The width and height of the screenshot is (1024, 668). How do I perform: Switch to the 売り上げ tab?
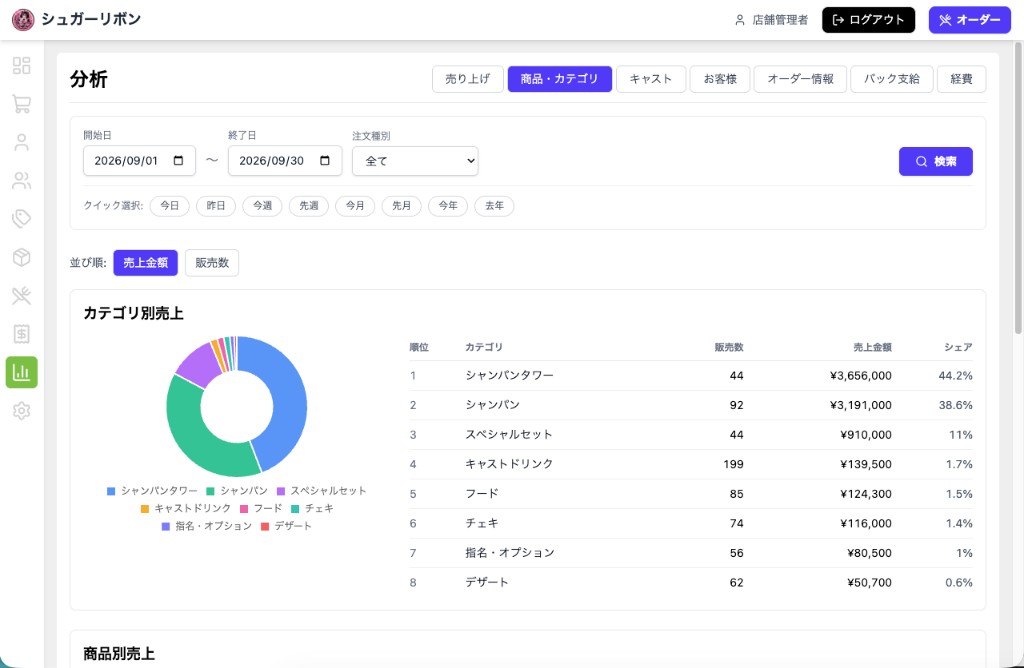tap(468, 79)
